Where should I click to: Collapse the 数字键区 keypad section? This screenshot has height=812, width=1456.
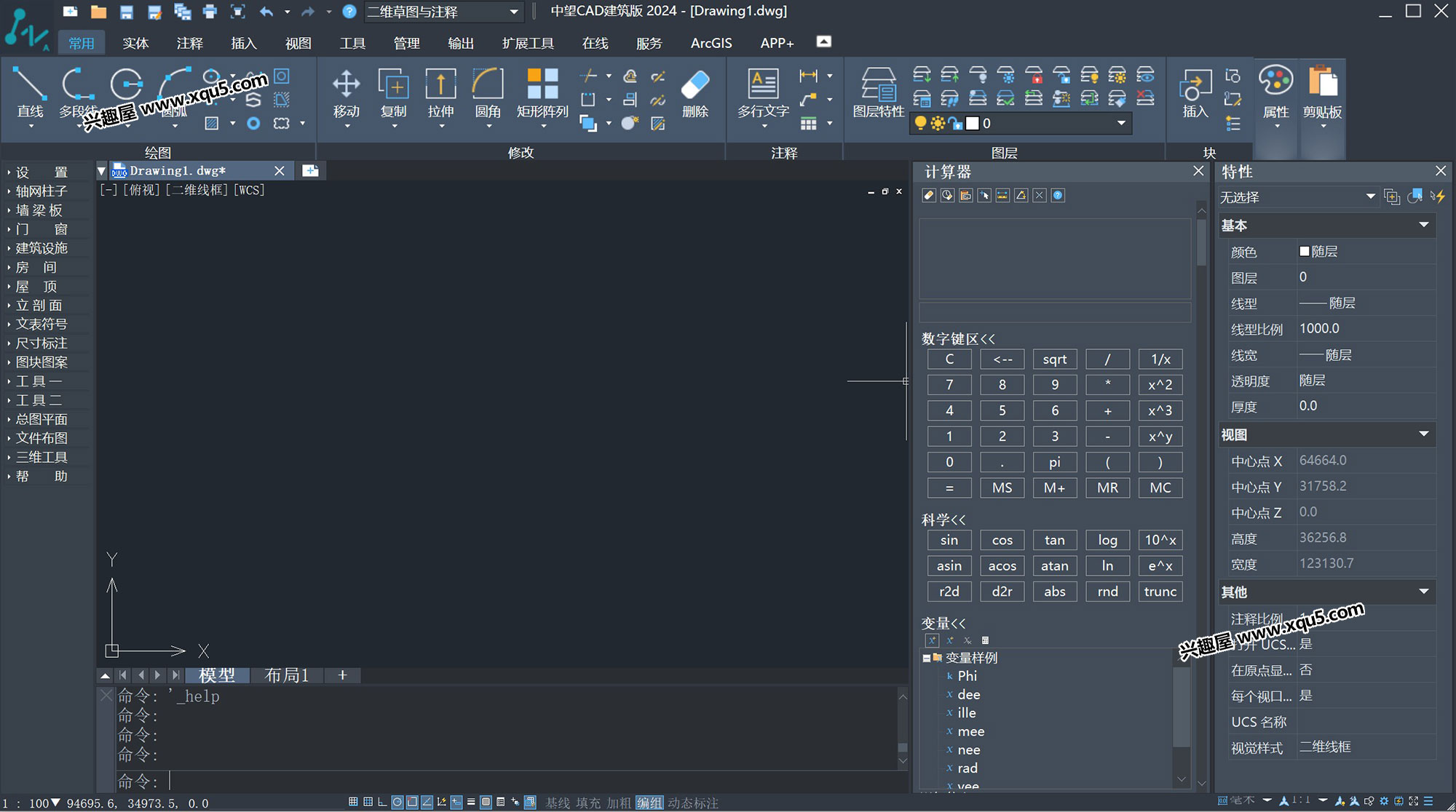[958, 339]
